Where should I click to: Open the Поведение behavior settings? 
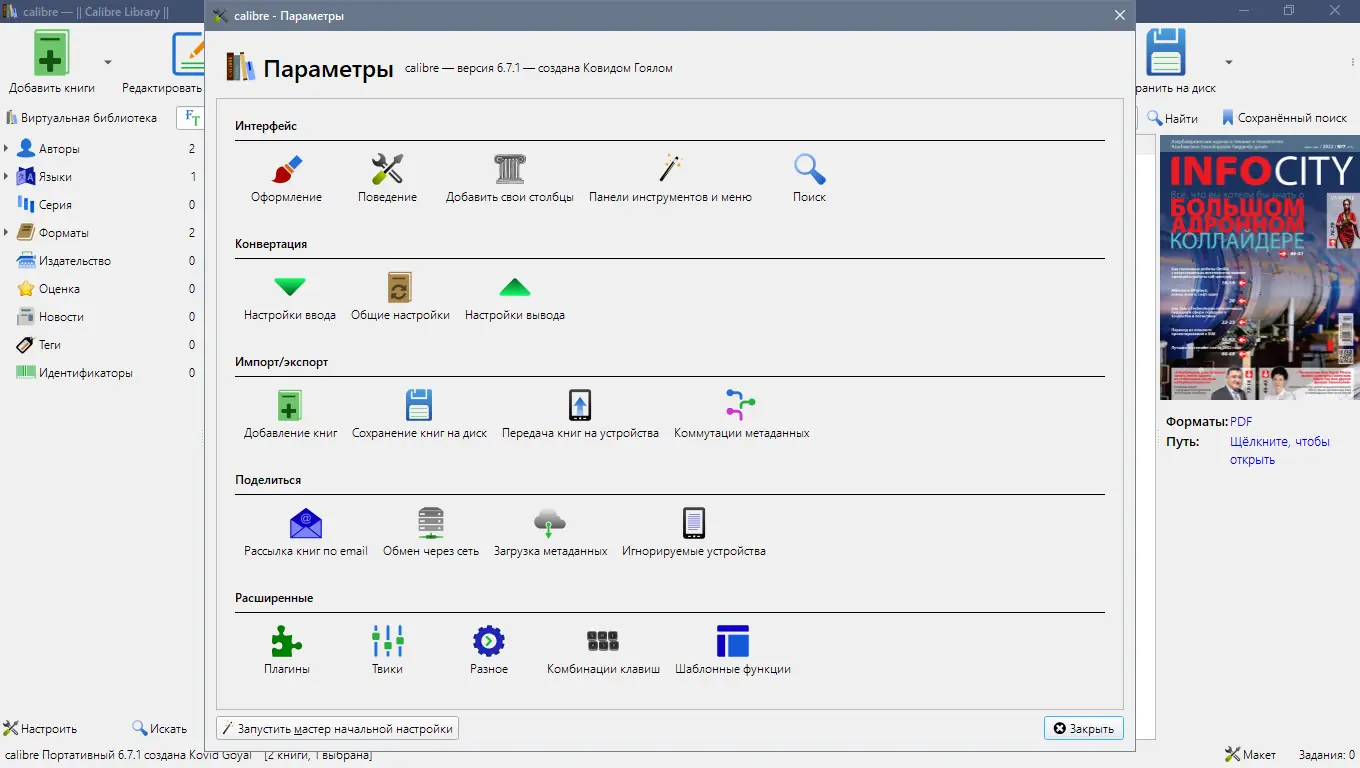(387, 178)
